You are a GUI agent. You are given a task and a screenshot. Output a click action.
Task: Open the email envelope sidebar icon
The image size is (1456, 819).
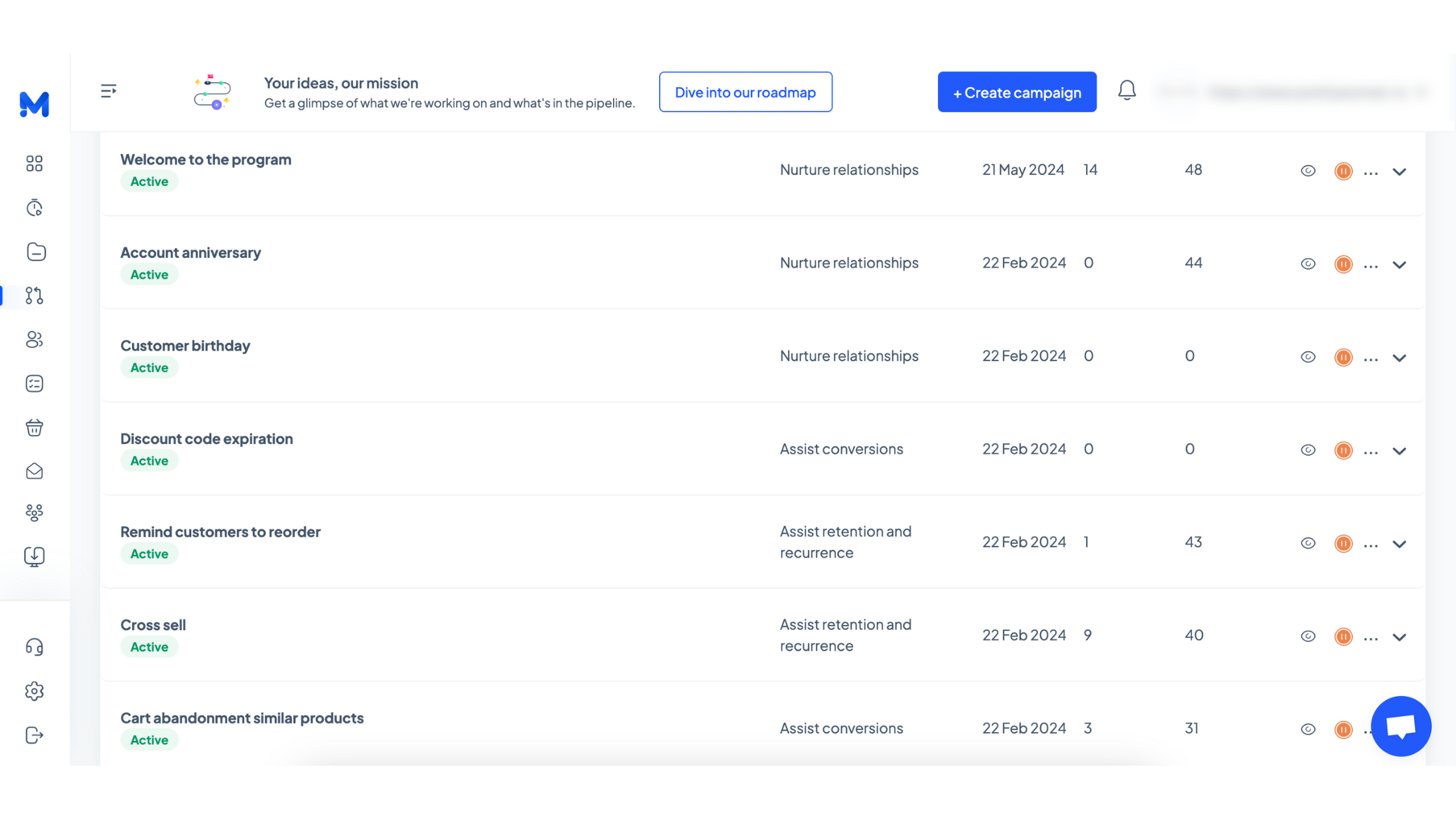(x=34, y=471)
